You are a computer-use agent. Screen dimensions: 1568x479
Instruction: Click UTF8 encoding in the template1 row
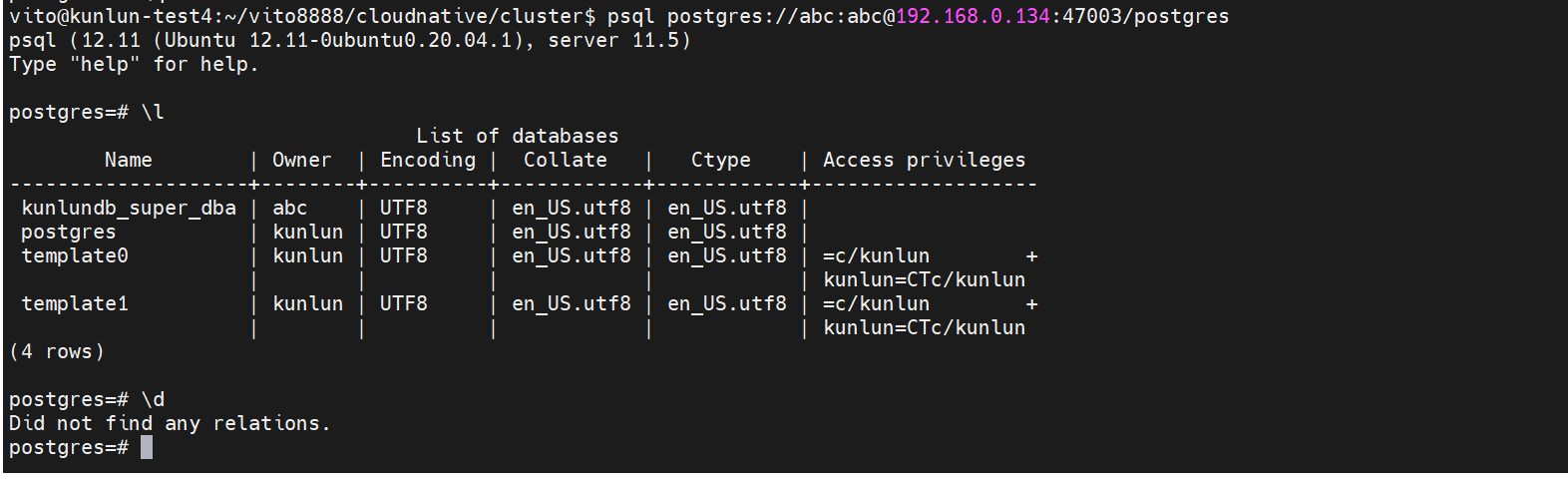pos(403,303)
